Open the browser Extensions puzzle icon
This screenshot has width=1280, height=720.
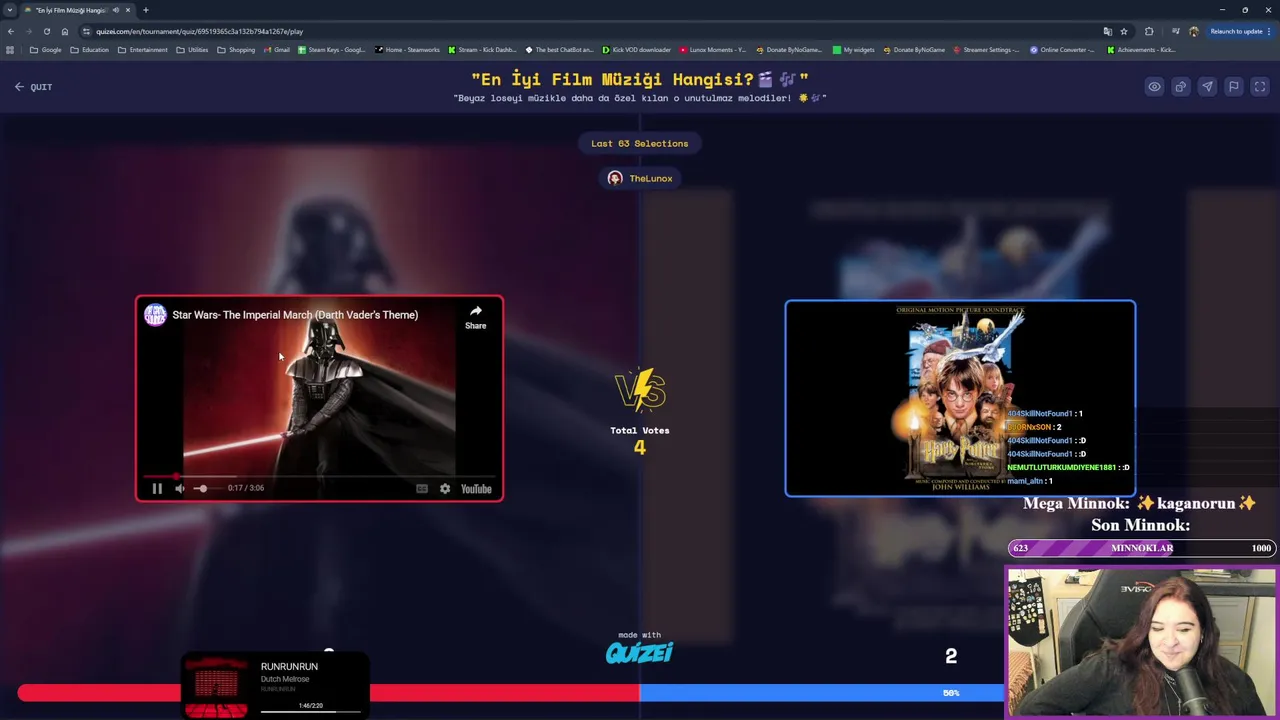click(1149, 31)
